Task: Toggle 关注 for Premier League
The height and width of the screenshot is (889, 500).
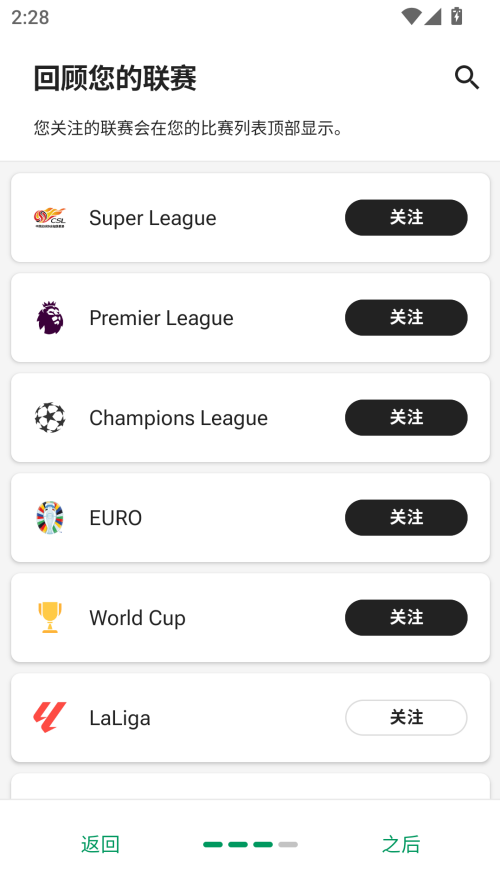Action: point(406,318)
